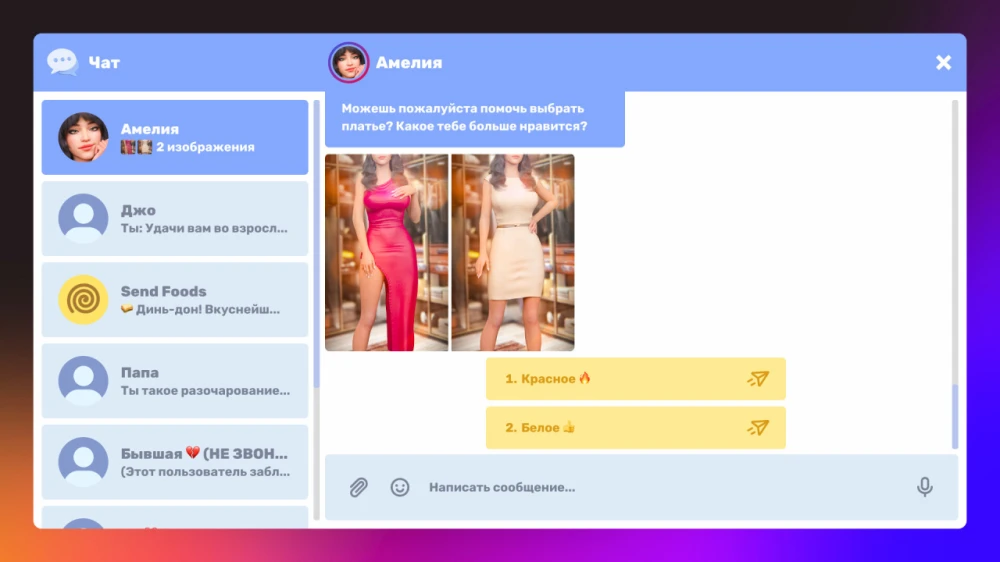Click the microphone voice message icon

925,487
